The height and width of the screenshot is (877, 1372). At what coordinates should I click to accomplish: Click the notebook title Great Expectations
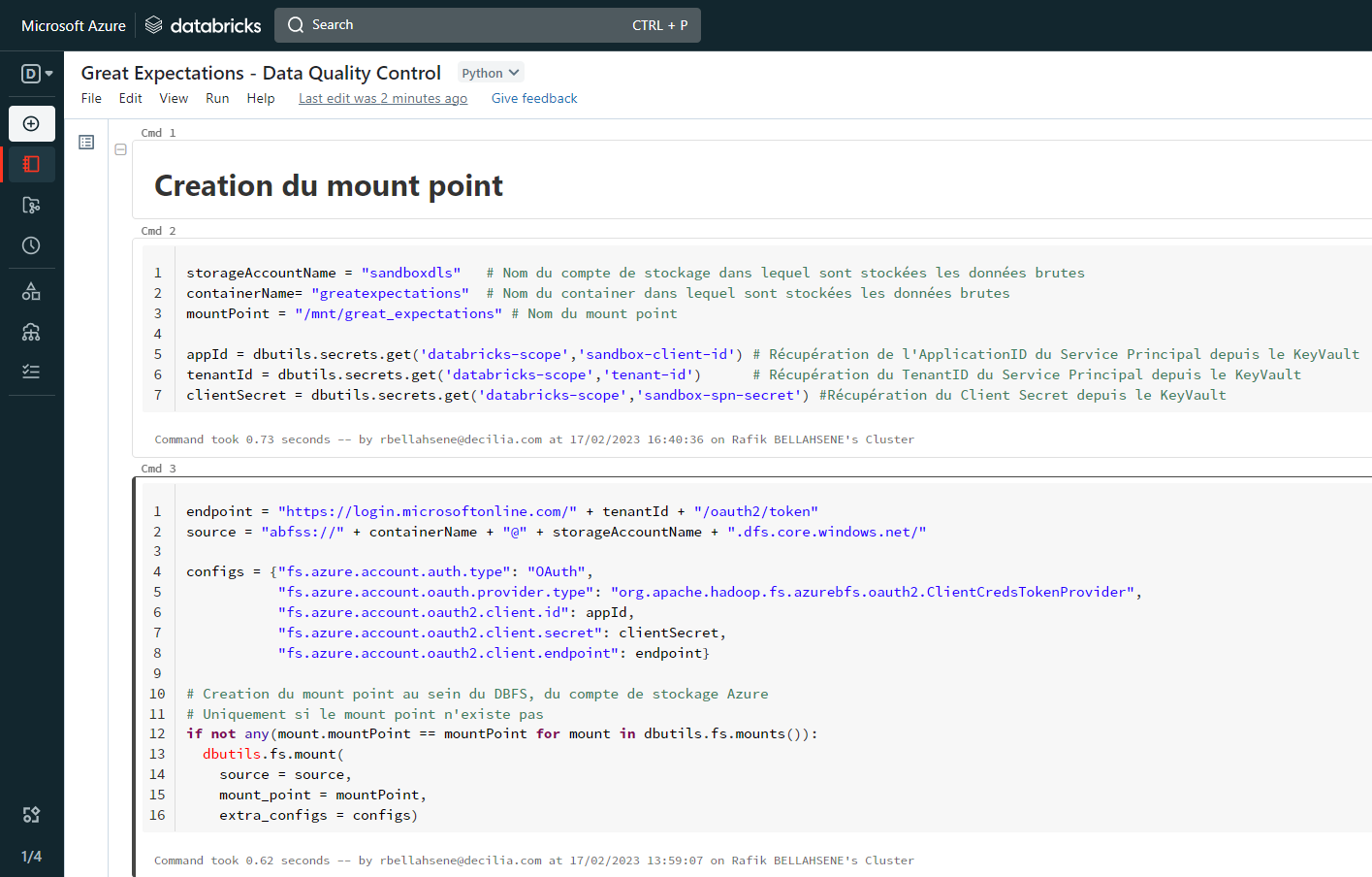pos(261,73)
